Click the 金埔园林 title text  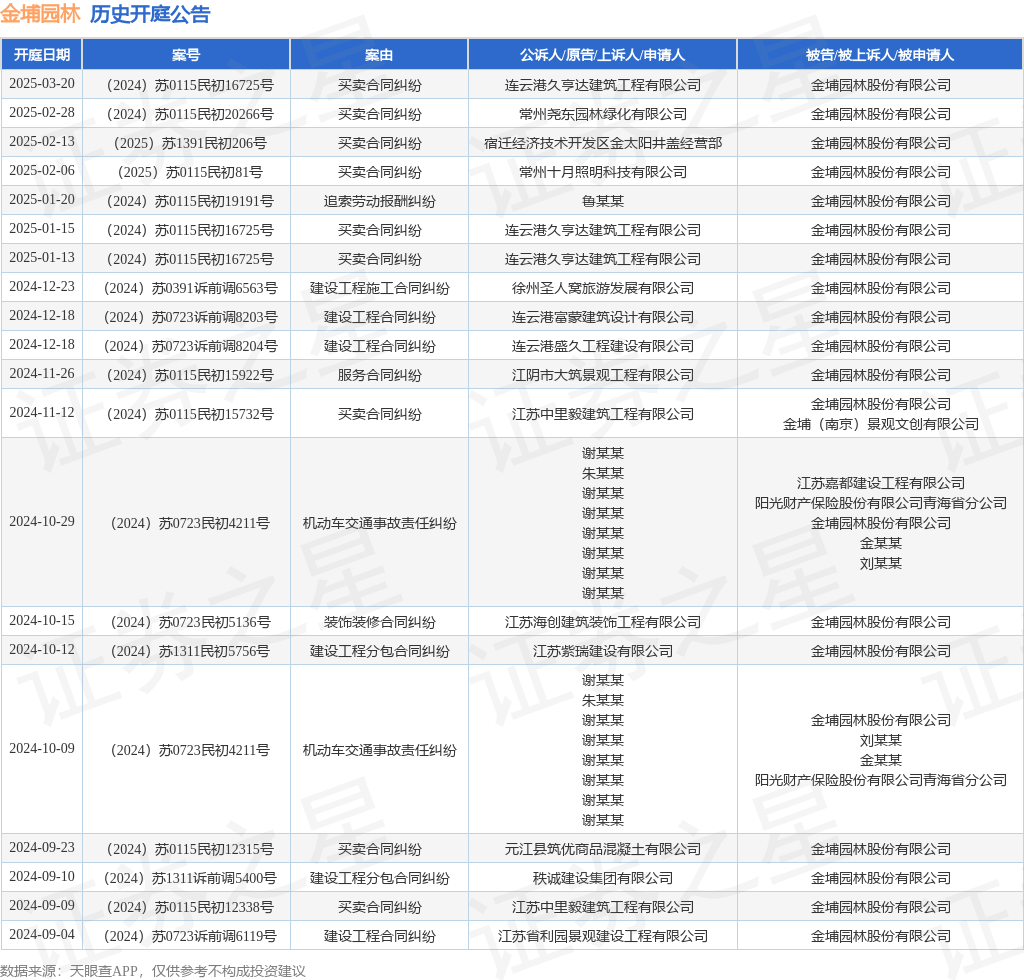tap(40, 14)
